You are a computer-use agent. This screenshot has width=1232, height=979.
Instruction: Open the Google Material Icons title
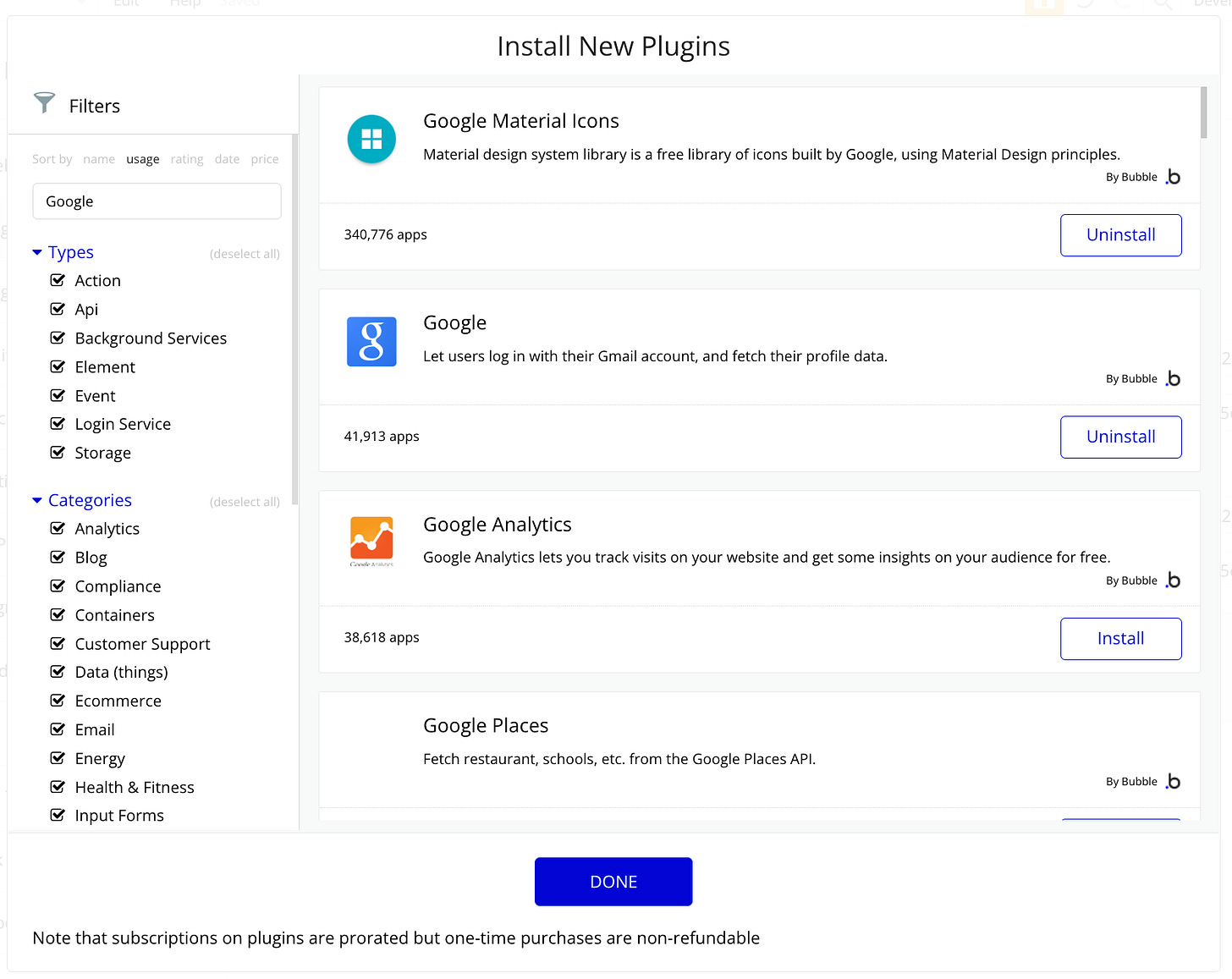pos(521,121)
